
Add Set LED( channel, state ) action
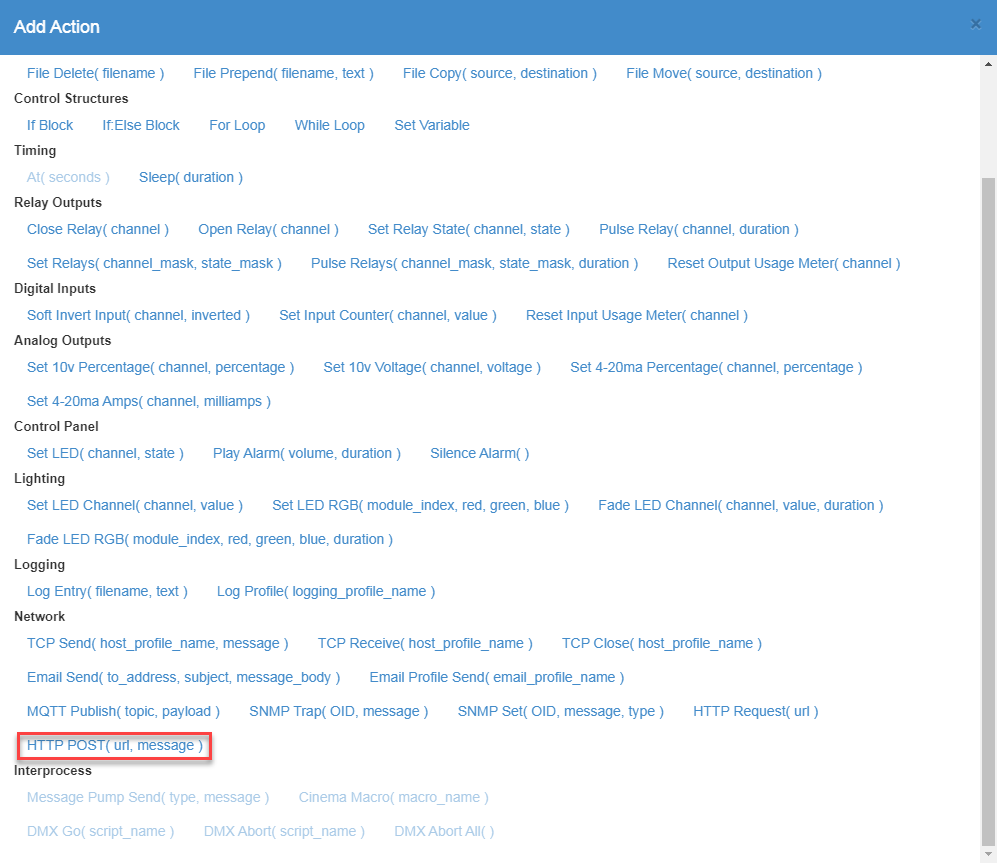(x=105, y=453)
